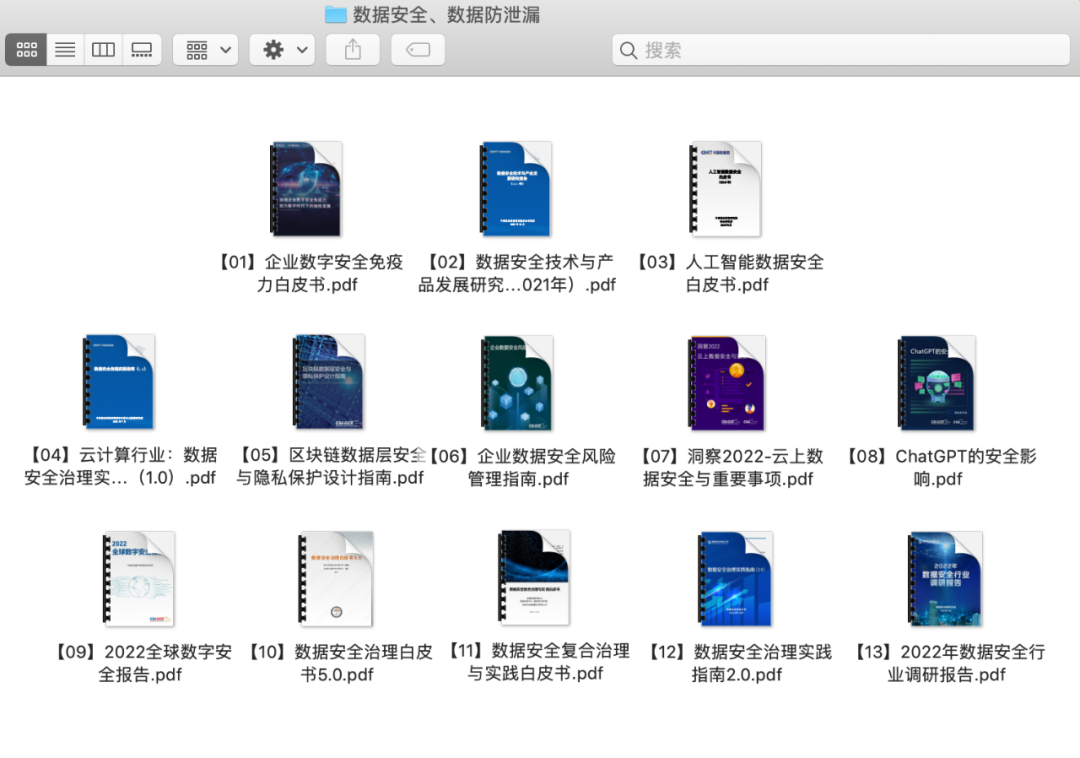Switch to gallery view mode

click(x=142, y=50)
